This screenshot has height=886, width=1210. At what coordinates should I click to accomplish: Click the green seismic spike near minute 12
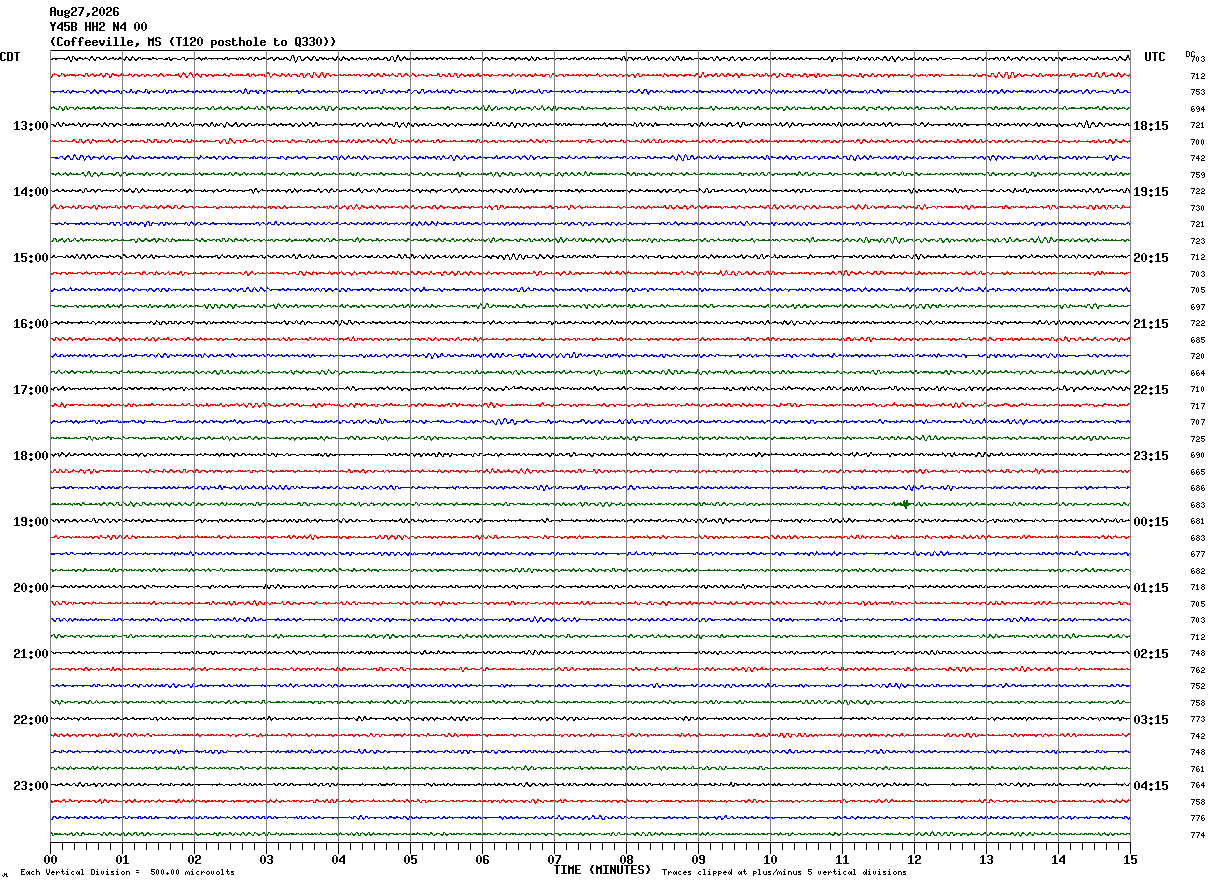(x=905, y=504)
